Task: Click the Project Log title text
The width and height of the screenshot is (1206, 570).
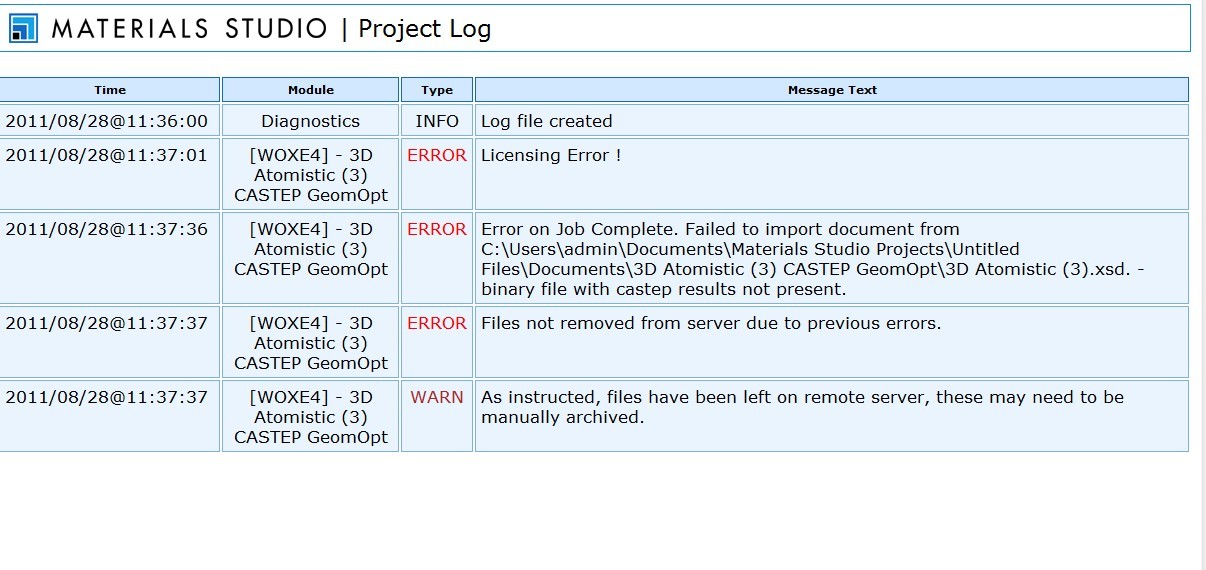Action: tap(425, 28)
